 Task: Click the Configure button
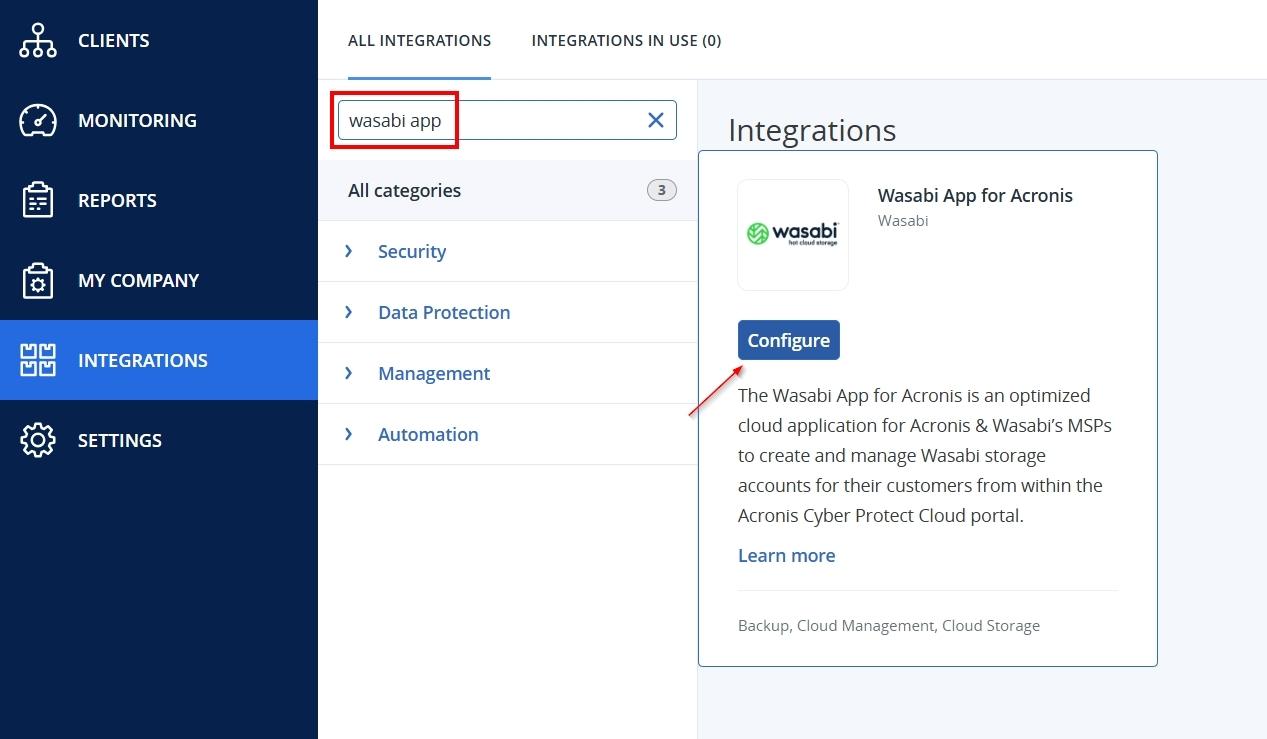point(789,340)
